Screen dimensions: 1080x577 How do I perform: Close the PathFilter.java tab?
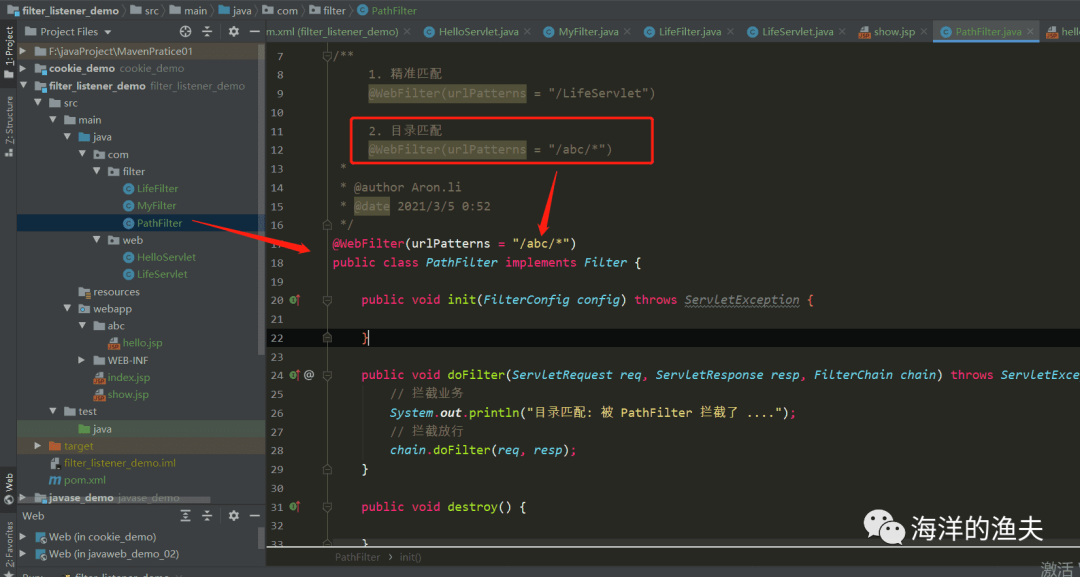pos(1030,32)
